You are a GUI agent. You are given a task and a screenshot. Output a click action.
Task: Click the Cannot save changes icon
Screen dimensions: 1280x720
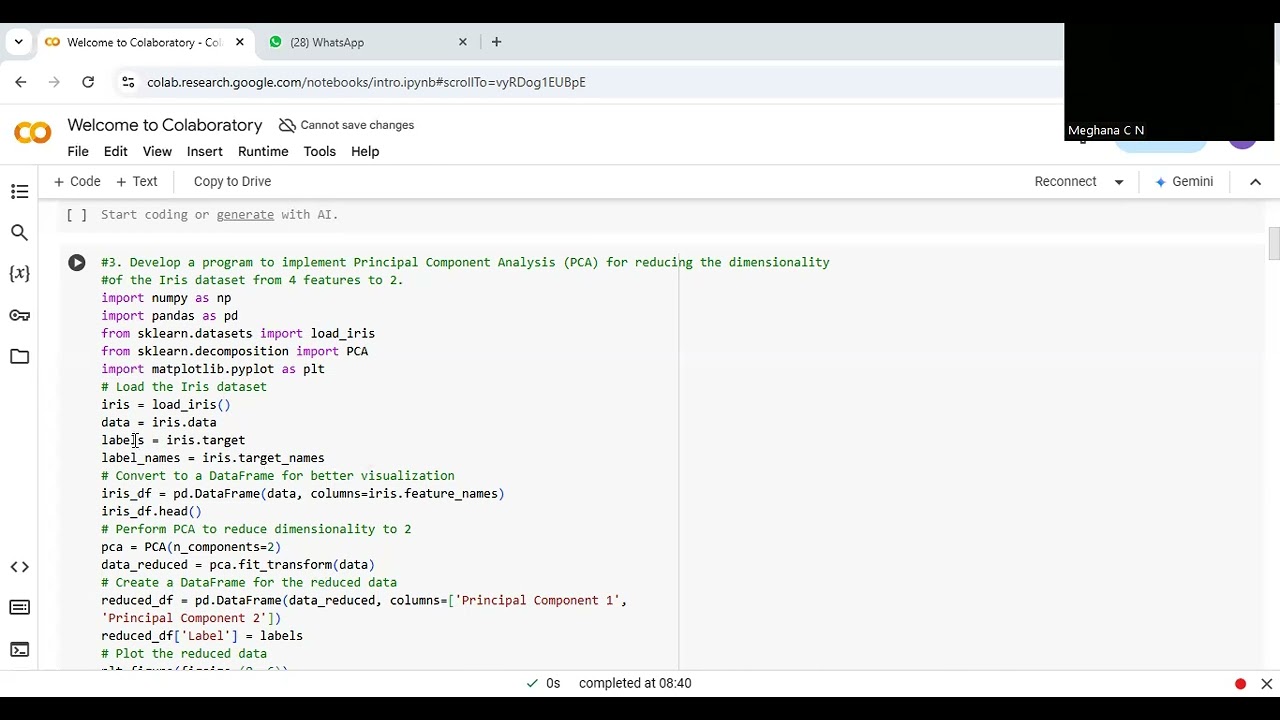tap(287, 125)
